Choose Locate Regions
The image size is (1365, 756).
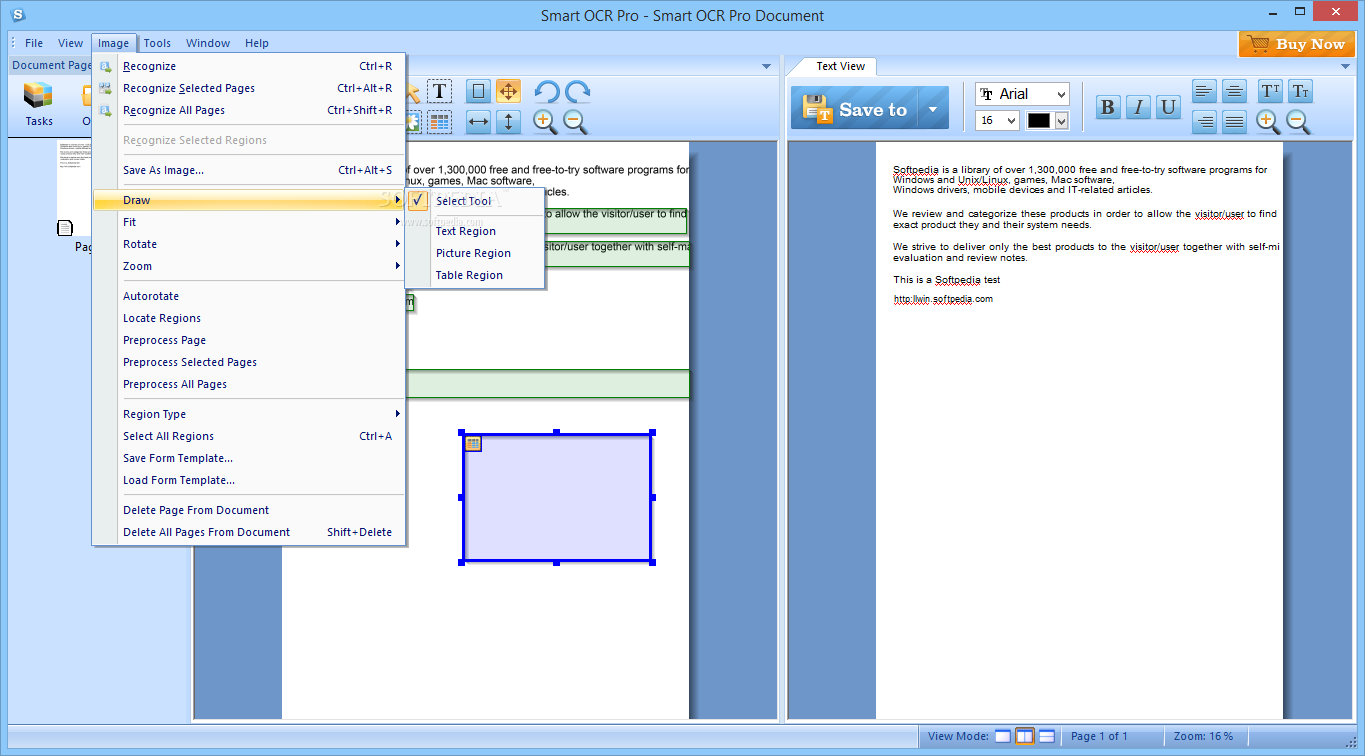[248, 318]
